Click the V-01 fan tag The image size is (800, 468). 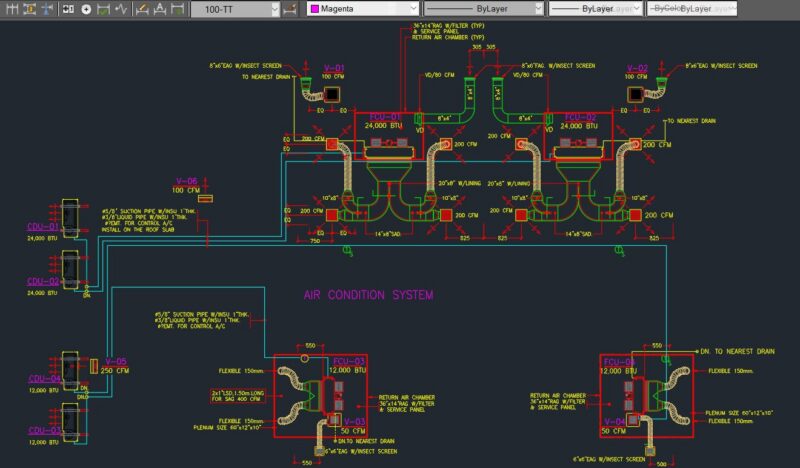[x=334, y=68]
